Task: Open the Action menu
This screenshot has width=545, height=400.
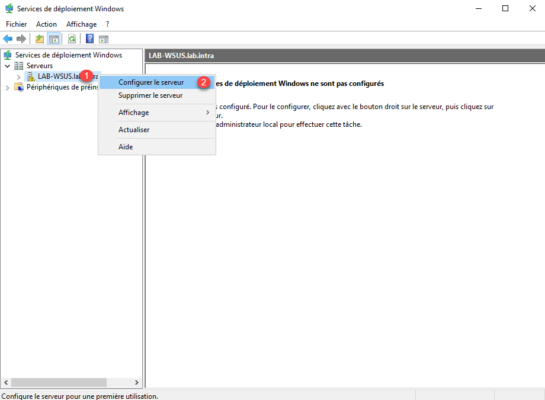Action: click(46, 24)
